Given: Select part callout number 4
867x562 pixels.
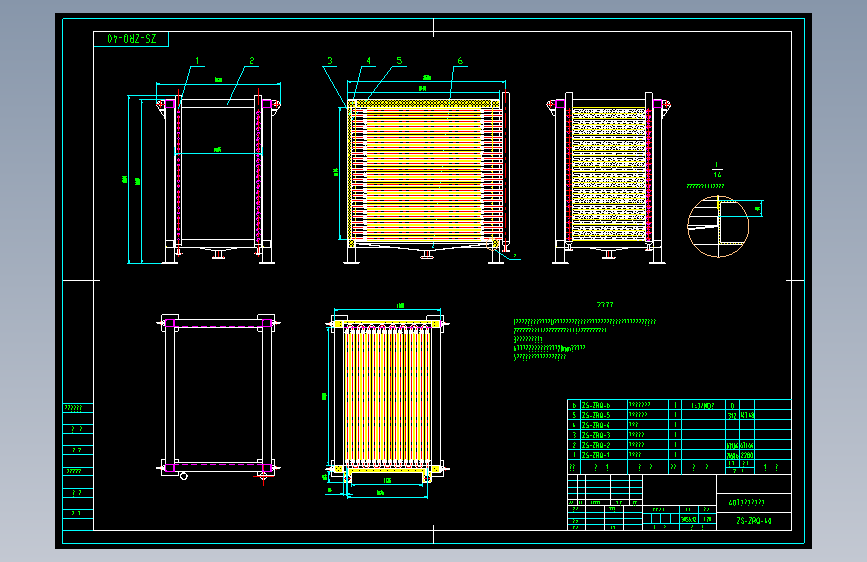Looking at the screenshot, I should pyautogui.click(x=368, y=61).
